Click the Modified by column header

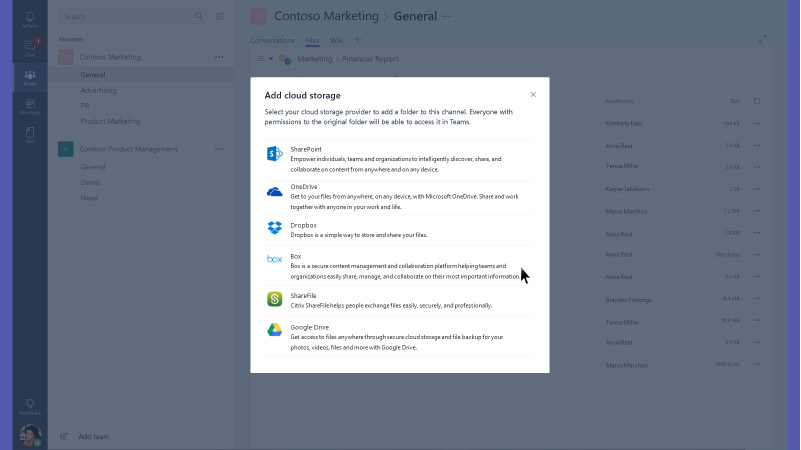(x=619, y=101)
